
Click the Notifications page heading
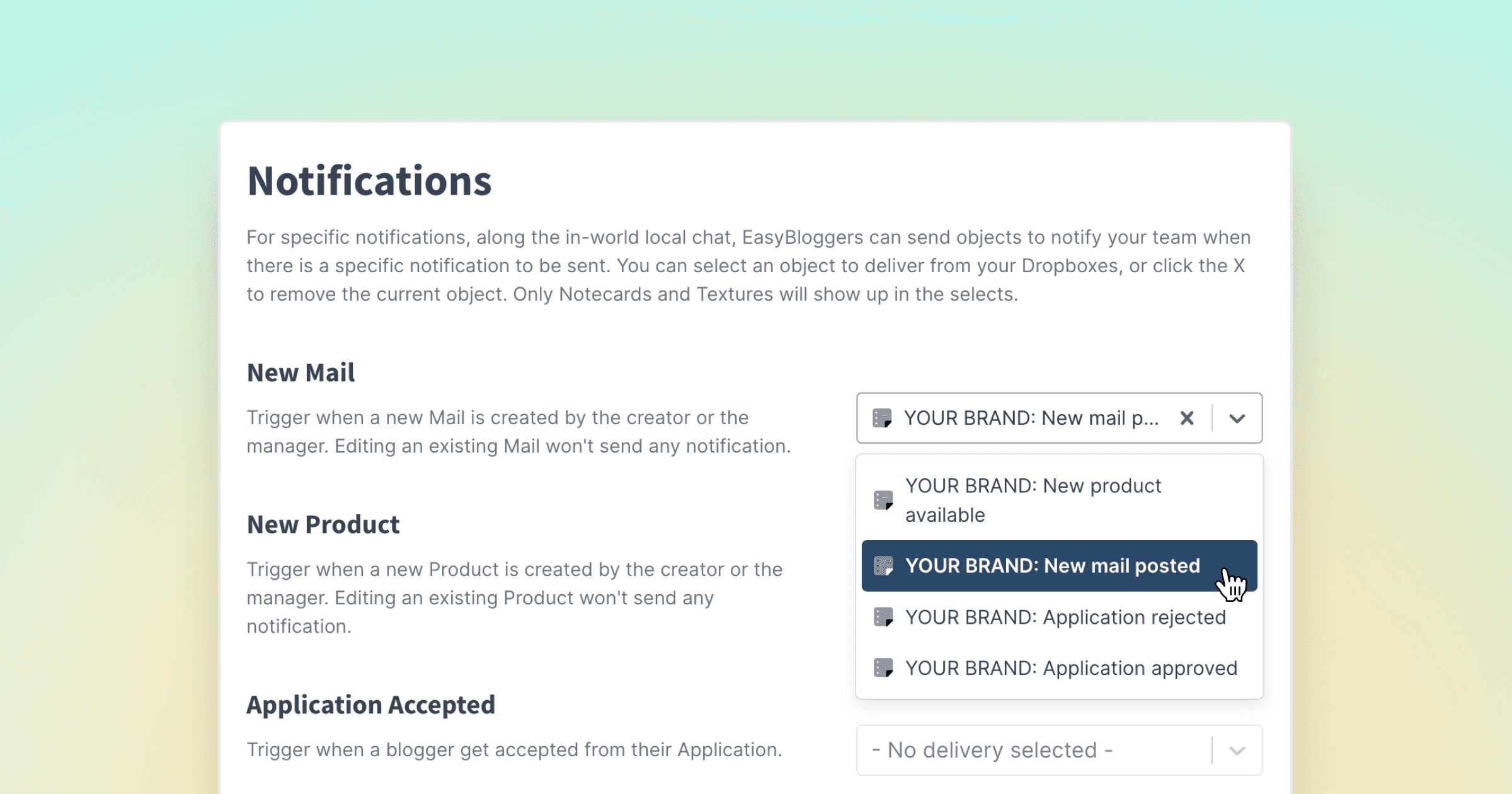pyautogui.click(x=369, y=181)
